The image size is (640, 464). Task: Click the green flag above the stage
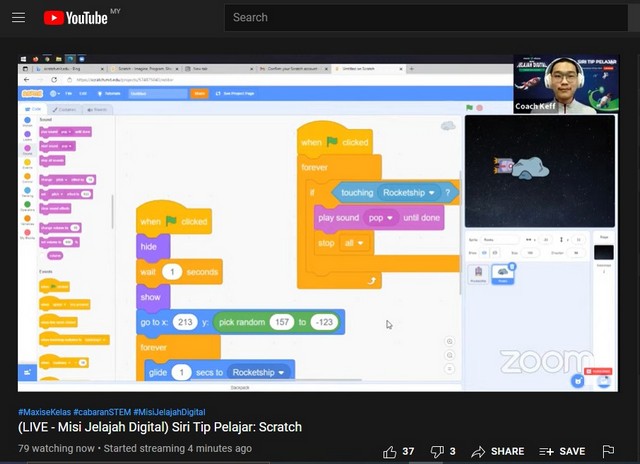point(468,107)
